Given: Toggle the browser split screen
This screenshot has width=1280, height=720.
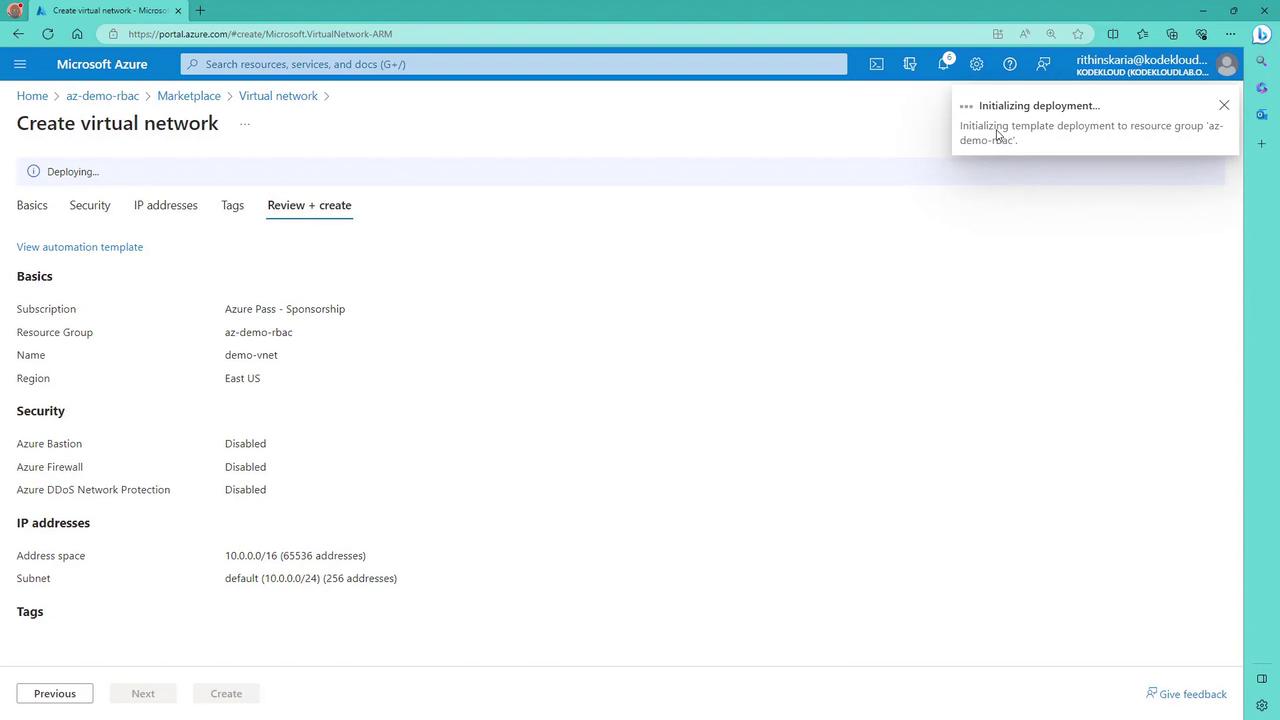Looking at the screenshot, I should pos(1113,34).
